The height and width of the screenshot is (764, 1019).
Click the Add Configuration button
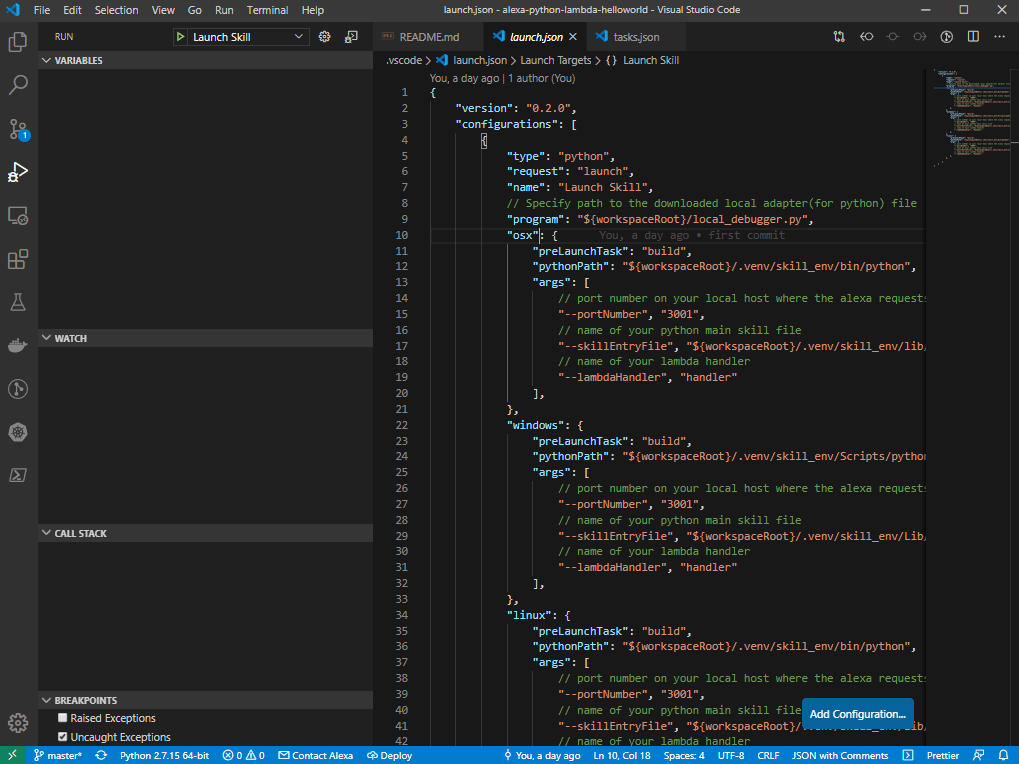tap(857, 714)
